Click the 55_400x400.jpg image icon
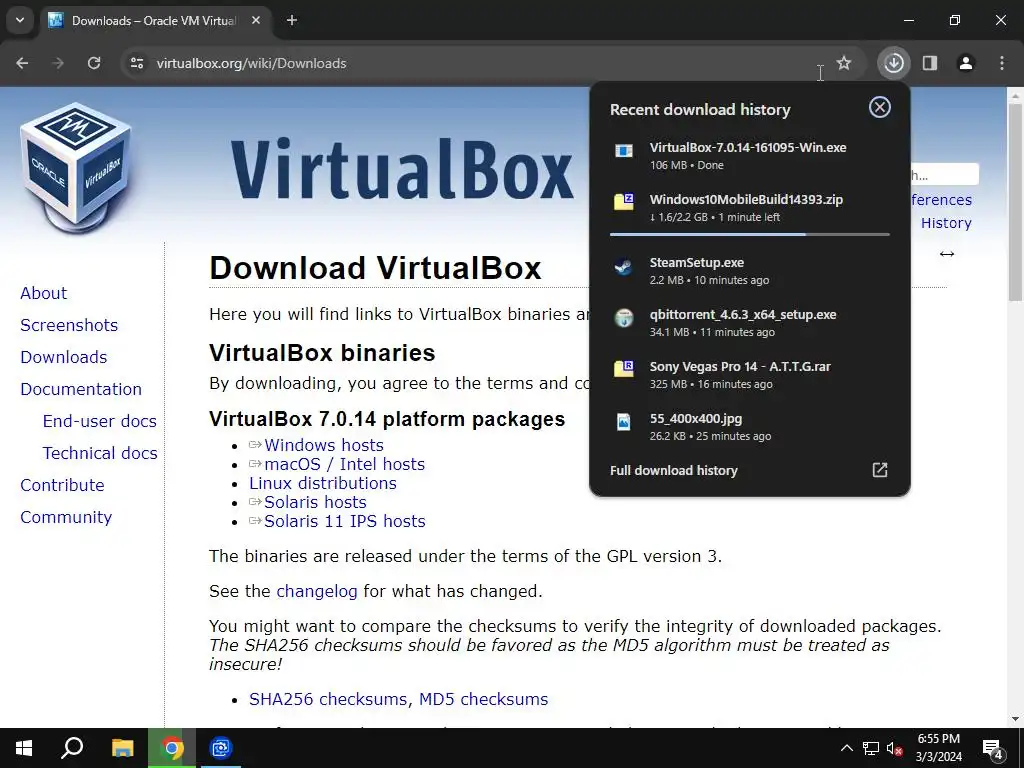The height and width of the screenshot is (768, 1024). 624,422
